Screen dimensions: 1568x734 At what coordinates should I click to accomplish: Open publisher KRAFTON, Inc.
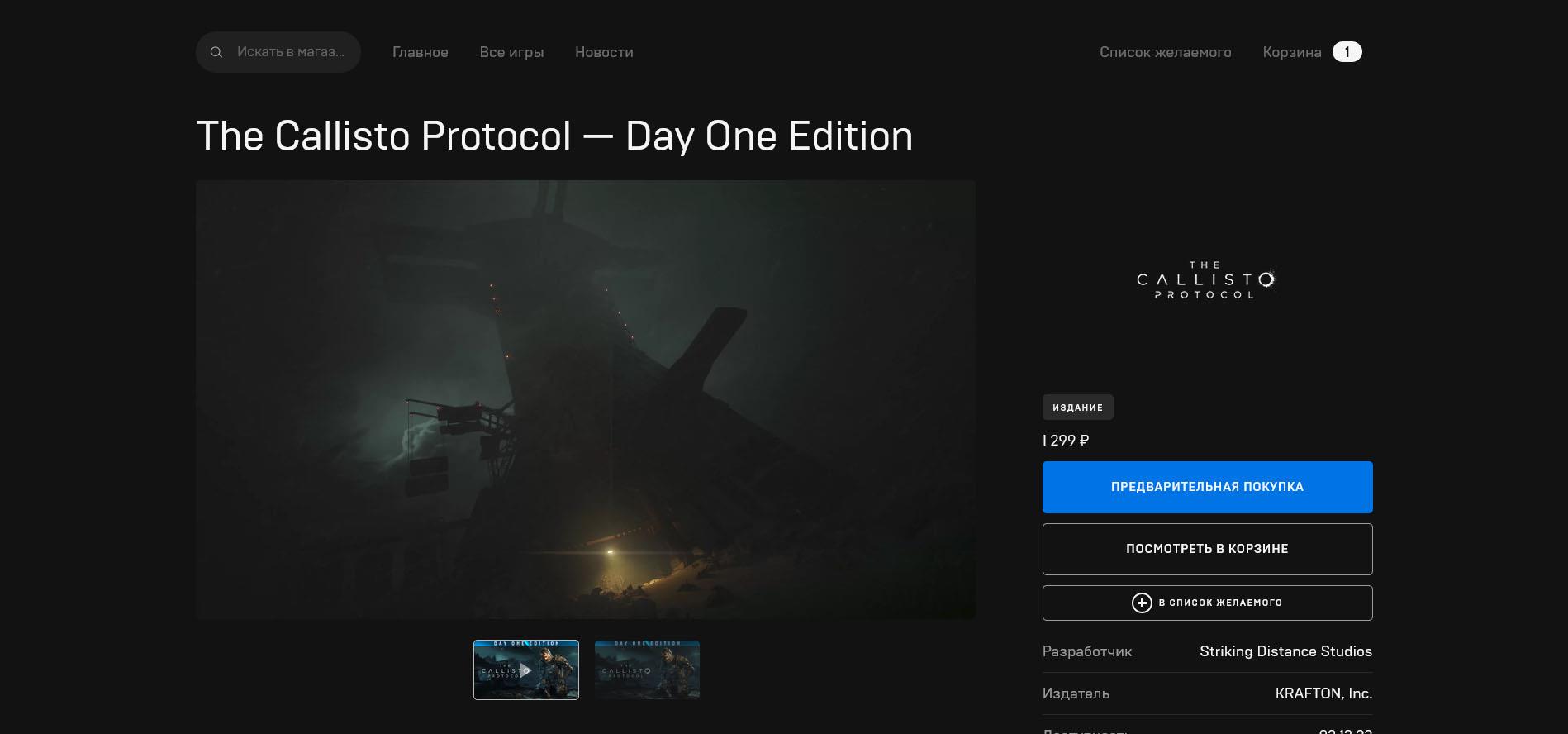(x=1323, y=693)
